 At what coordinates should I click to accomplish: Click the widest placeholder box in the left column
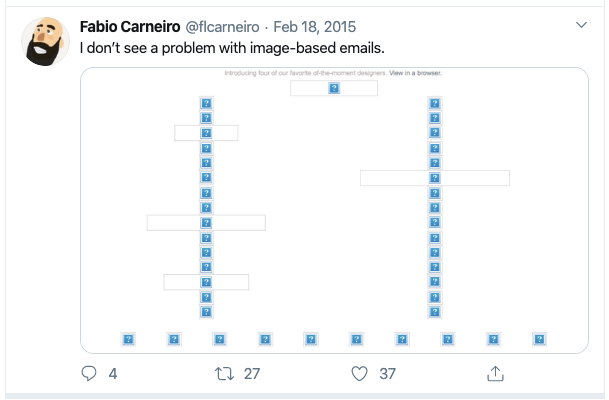click(206, 223)
